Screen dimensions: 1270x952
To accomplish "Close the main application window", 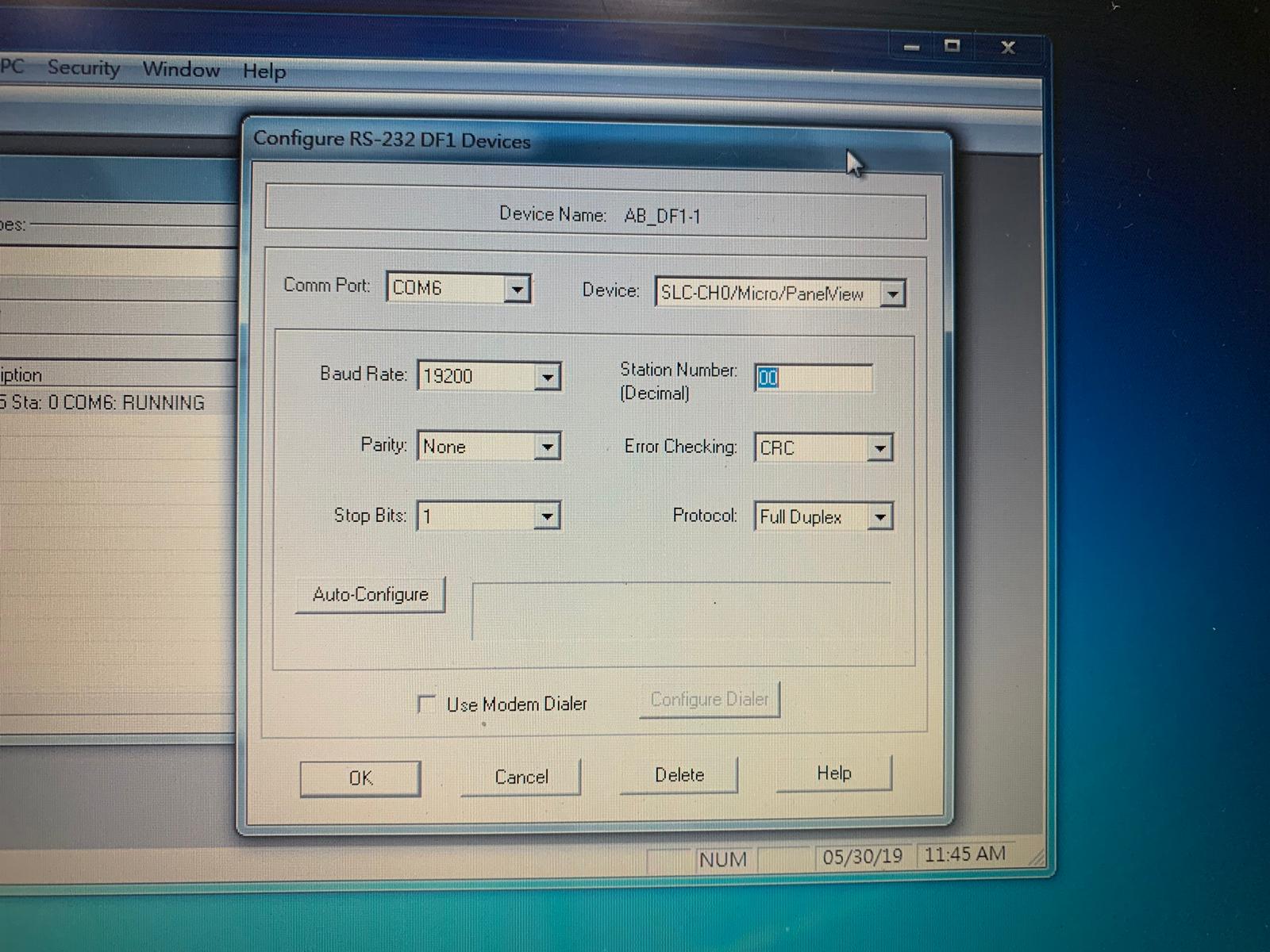I will (x=1008, y=48).
